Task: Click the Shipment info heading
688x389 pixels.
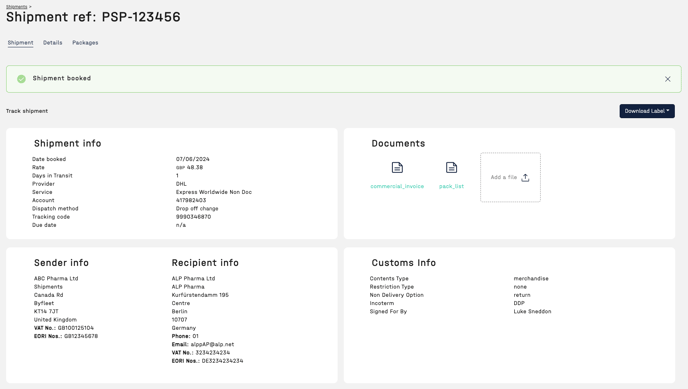Action: click(x=68, y=143)
